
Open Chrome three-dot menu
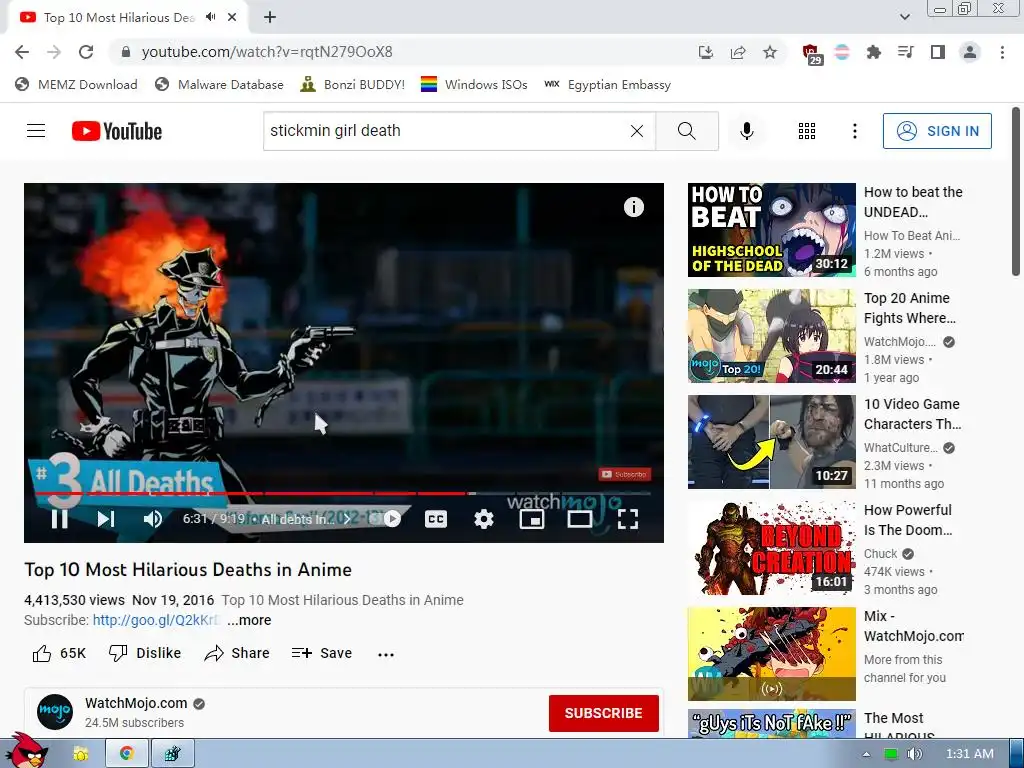point(1002,52)
